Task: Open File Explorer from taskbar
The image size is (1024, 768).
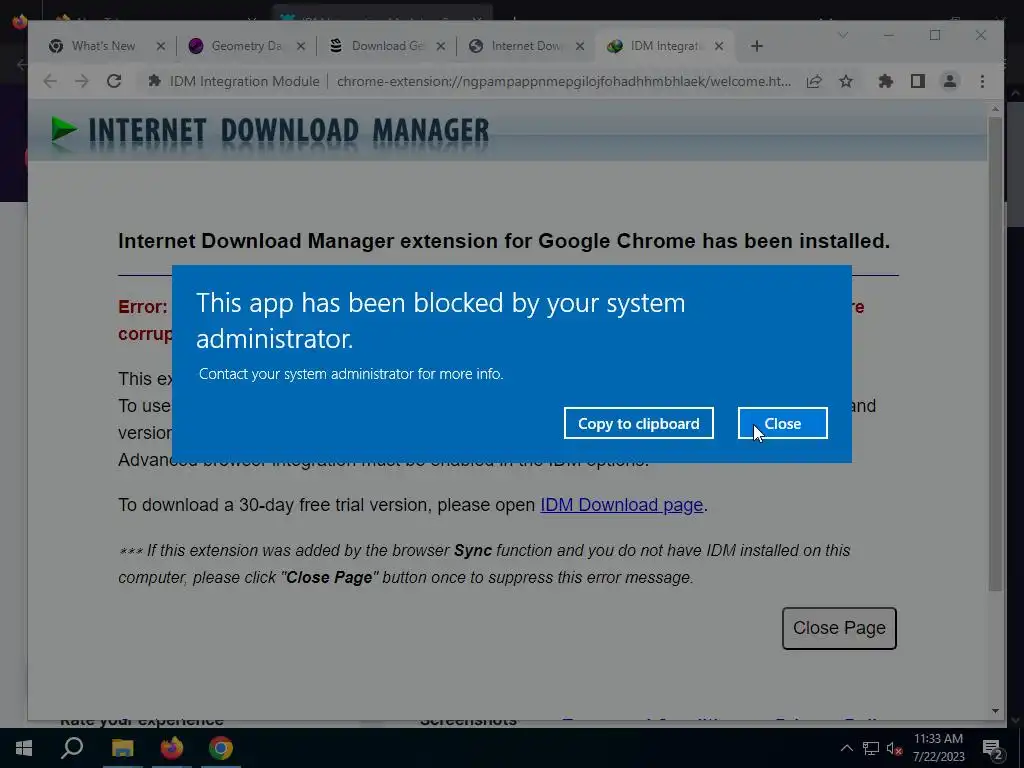Action: point(122,748)
